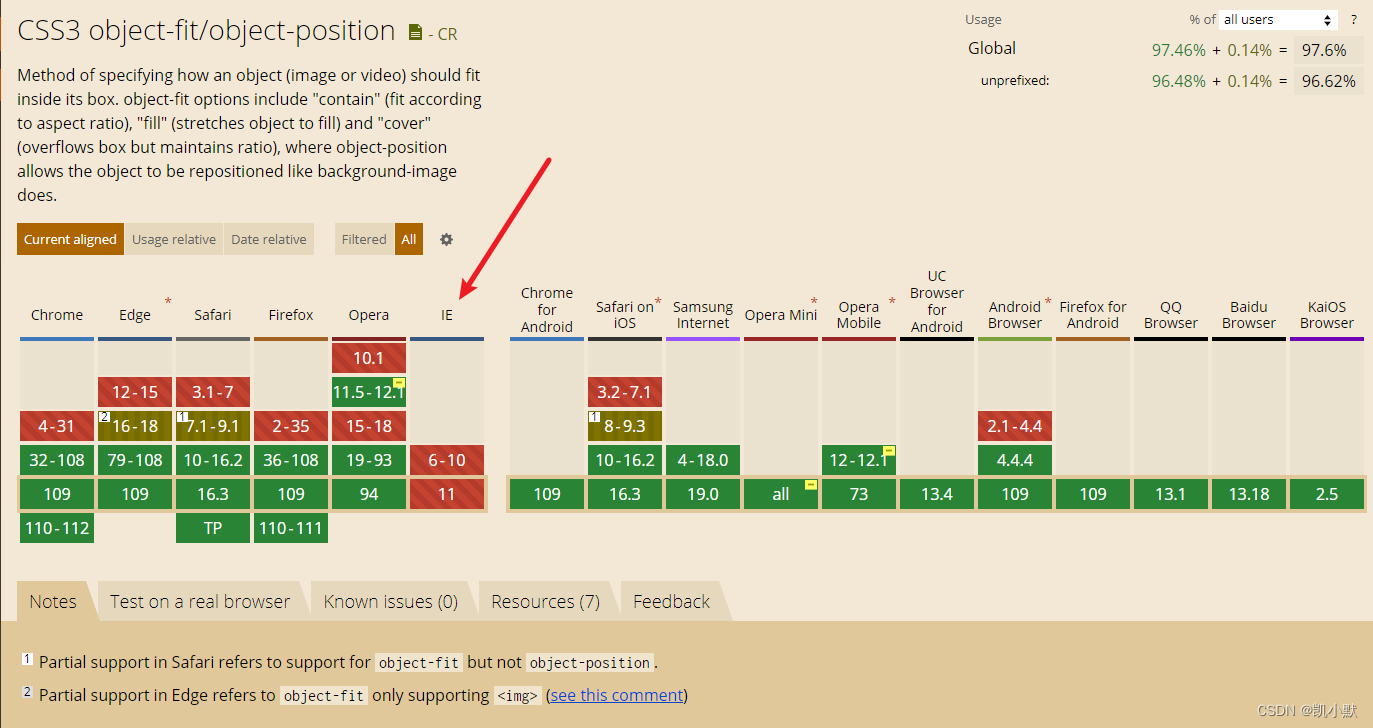Click the green Chrome 109 cell

[x=57, y=494]
